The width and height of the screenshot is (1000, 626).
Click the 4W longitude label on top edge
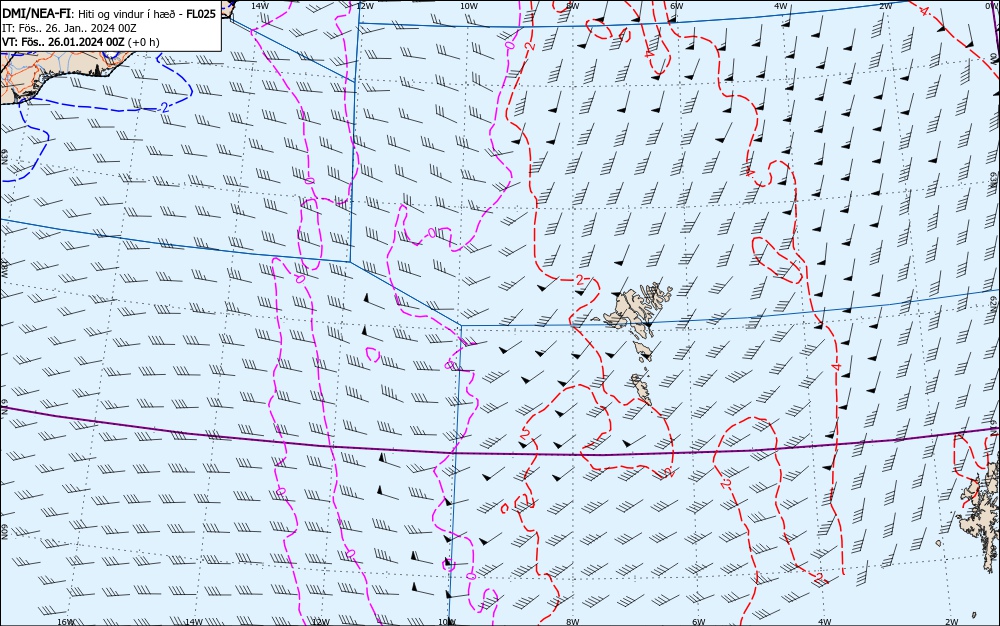[781, 5]
